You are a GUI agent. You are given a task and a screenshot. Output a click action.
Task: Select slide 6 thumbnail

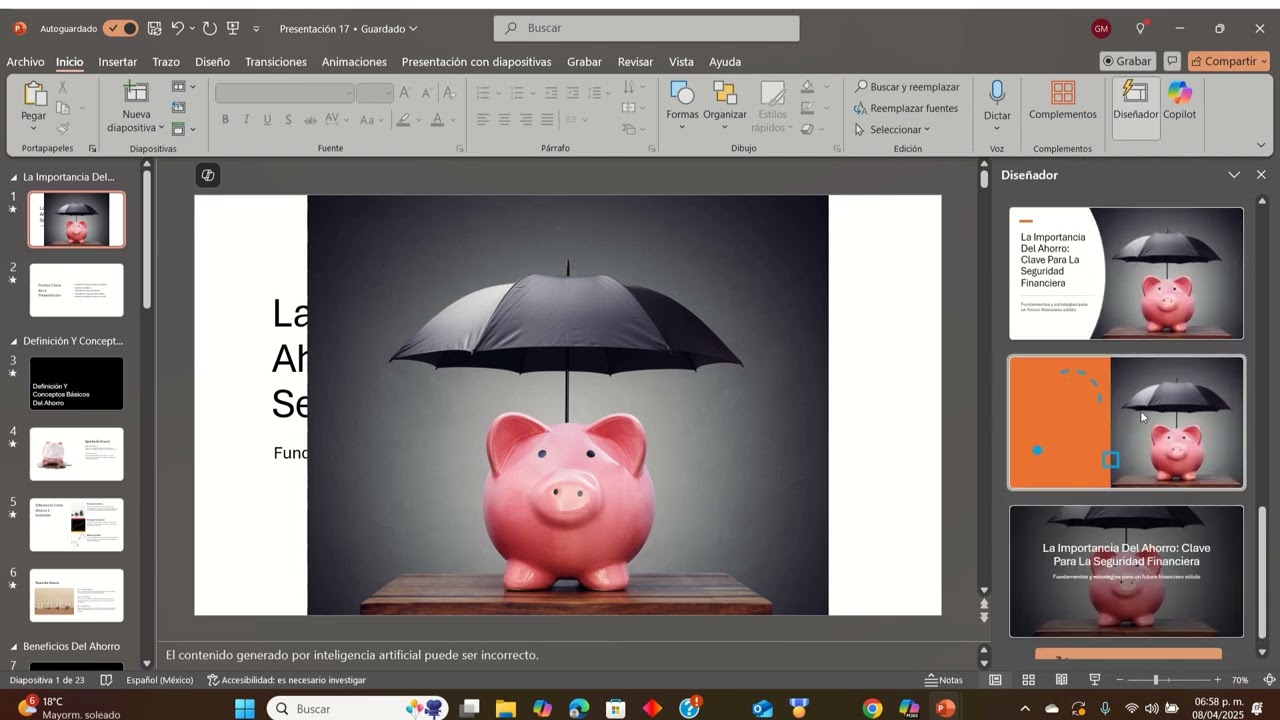click(x=77, y=595)
